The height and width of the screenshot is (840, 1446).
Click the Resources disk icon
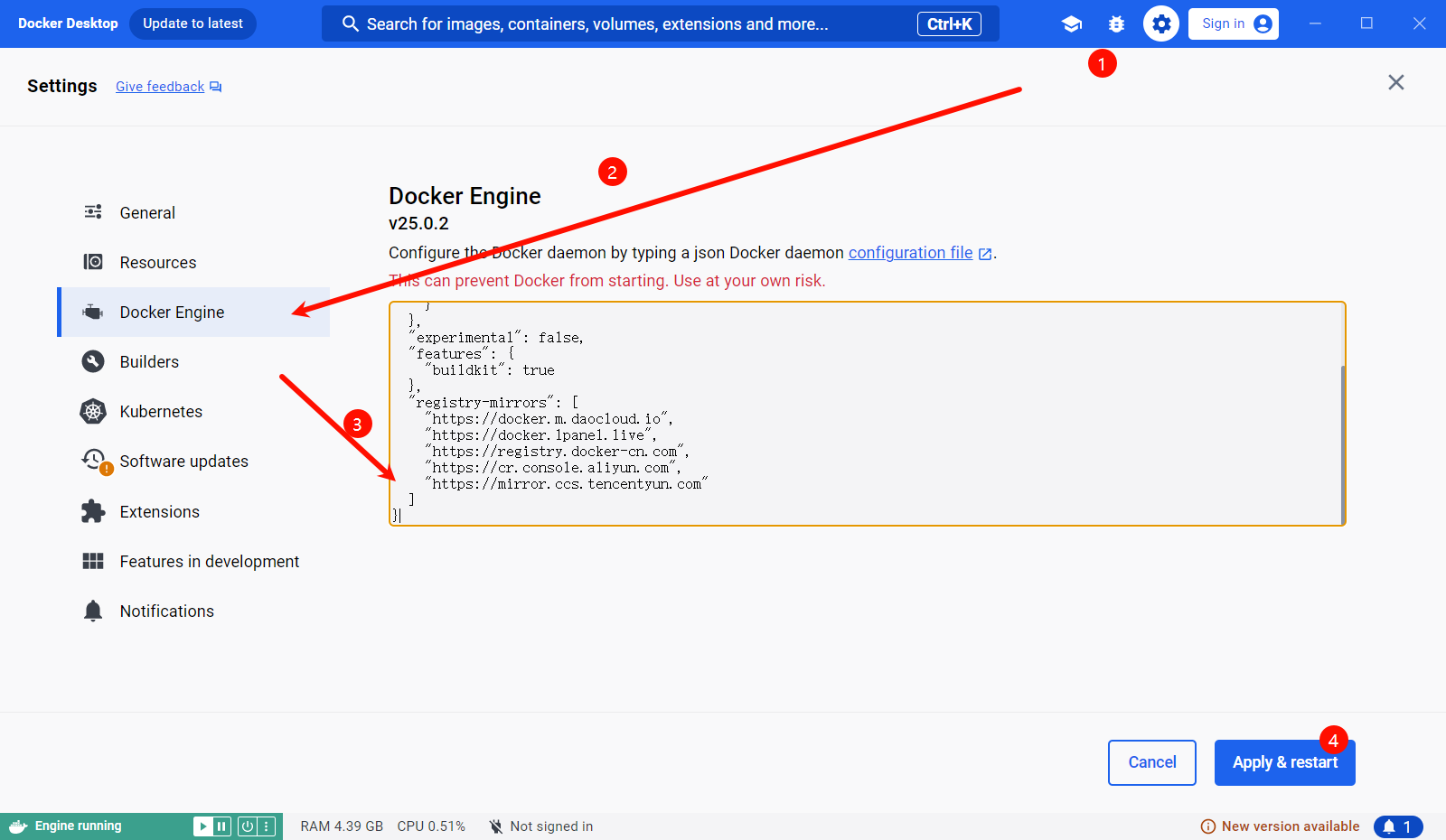point(93,262)
